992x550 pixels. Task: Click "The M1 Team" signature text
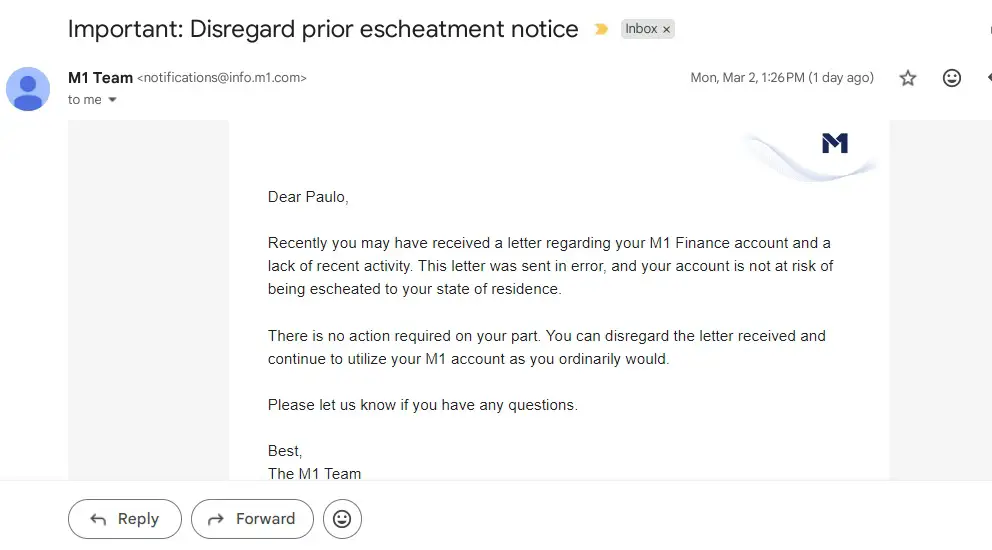pos(314,473)
